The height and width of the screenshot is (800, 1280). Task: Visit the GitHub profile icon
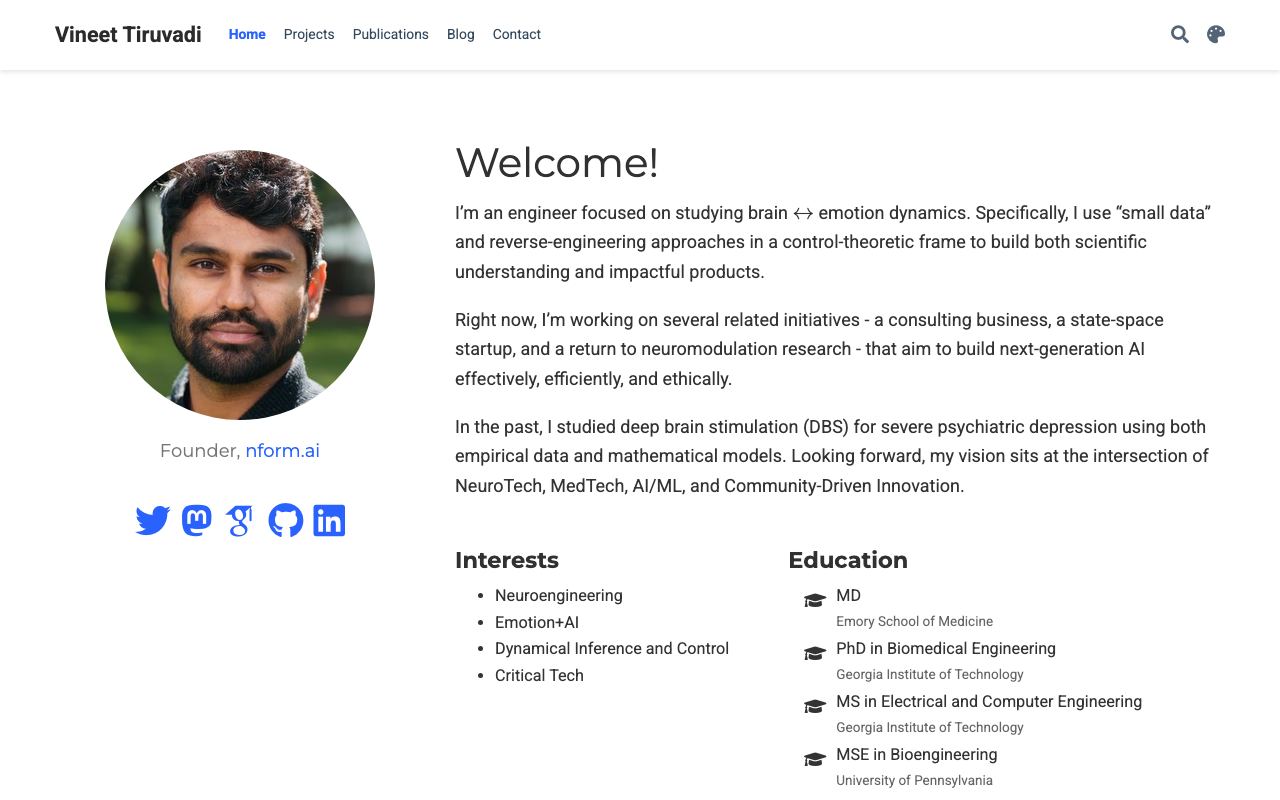[x=286, y=520]
